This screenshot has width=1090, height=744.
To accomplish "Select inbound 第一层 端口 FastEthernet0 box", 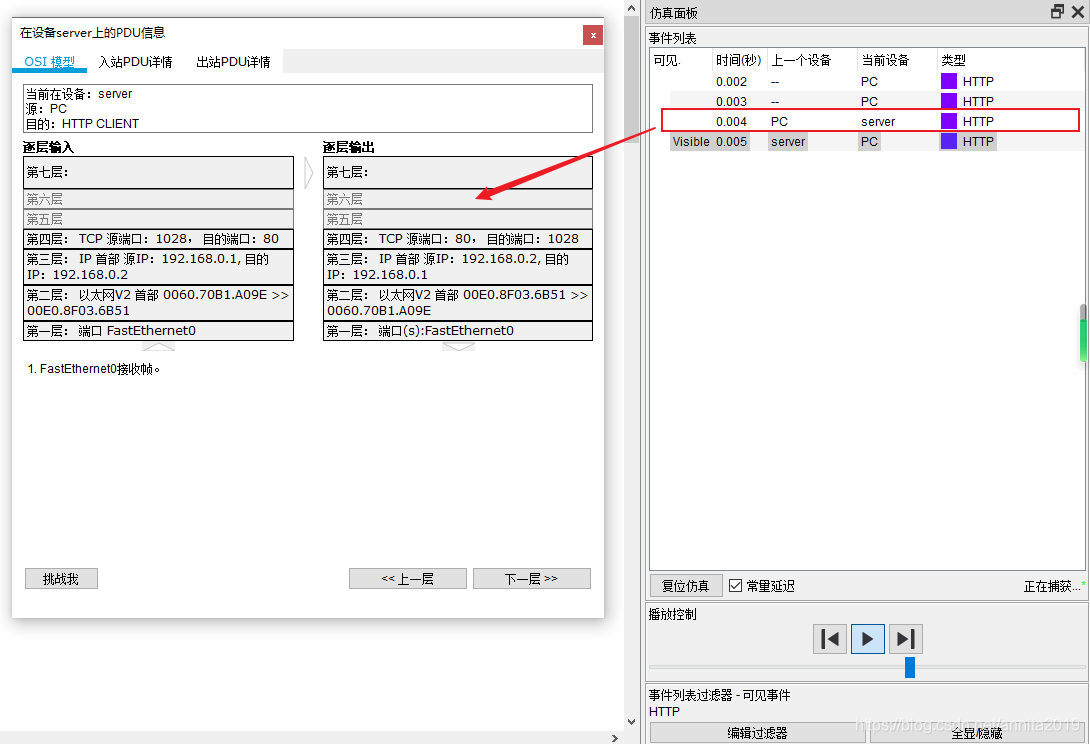I will tap(158, 330).
